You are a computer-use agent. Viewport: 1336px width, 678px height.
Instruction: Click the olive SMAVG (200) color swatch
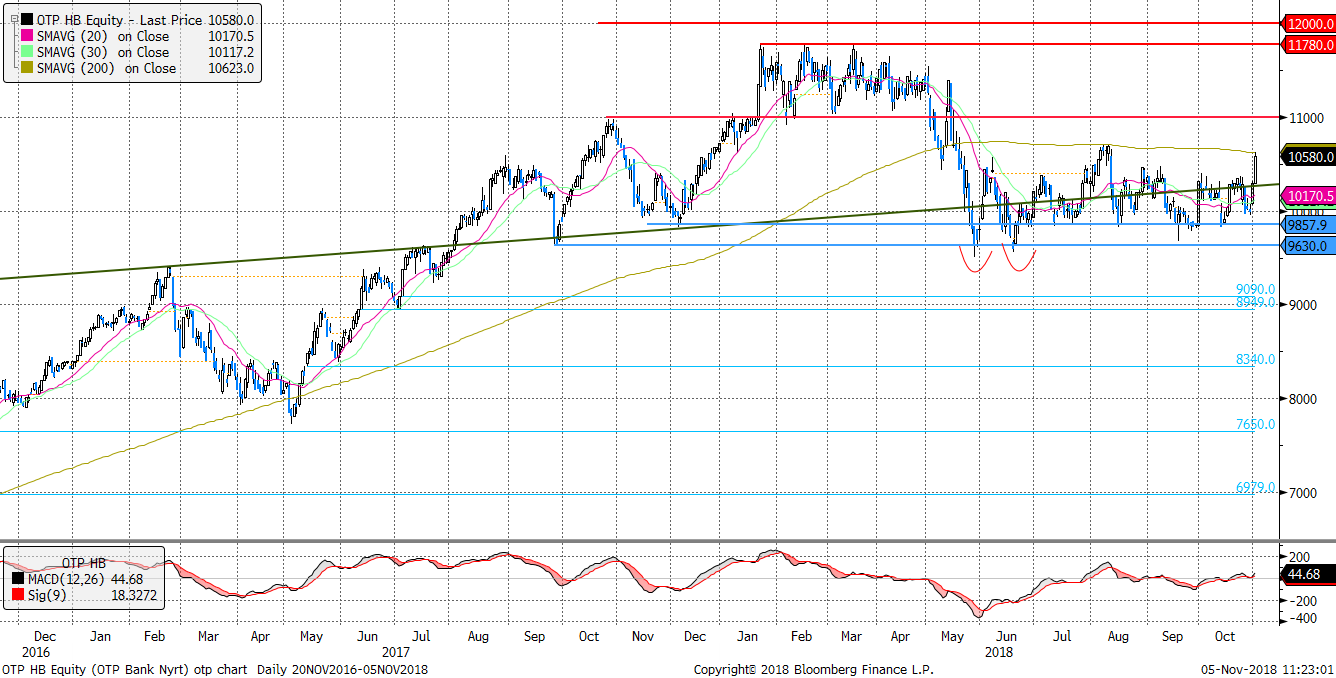pyautogui.click(x=27, y=68)
